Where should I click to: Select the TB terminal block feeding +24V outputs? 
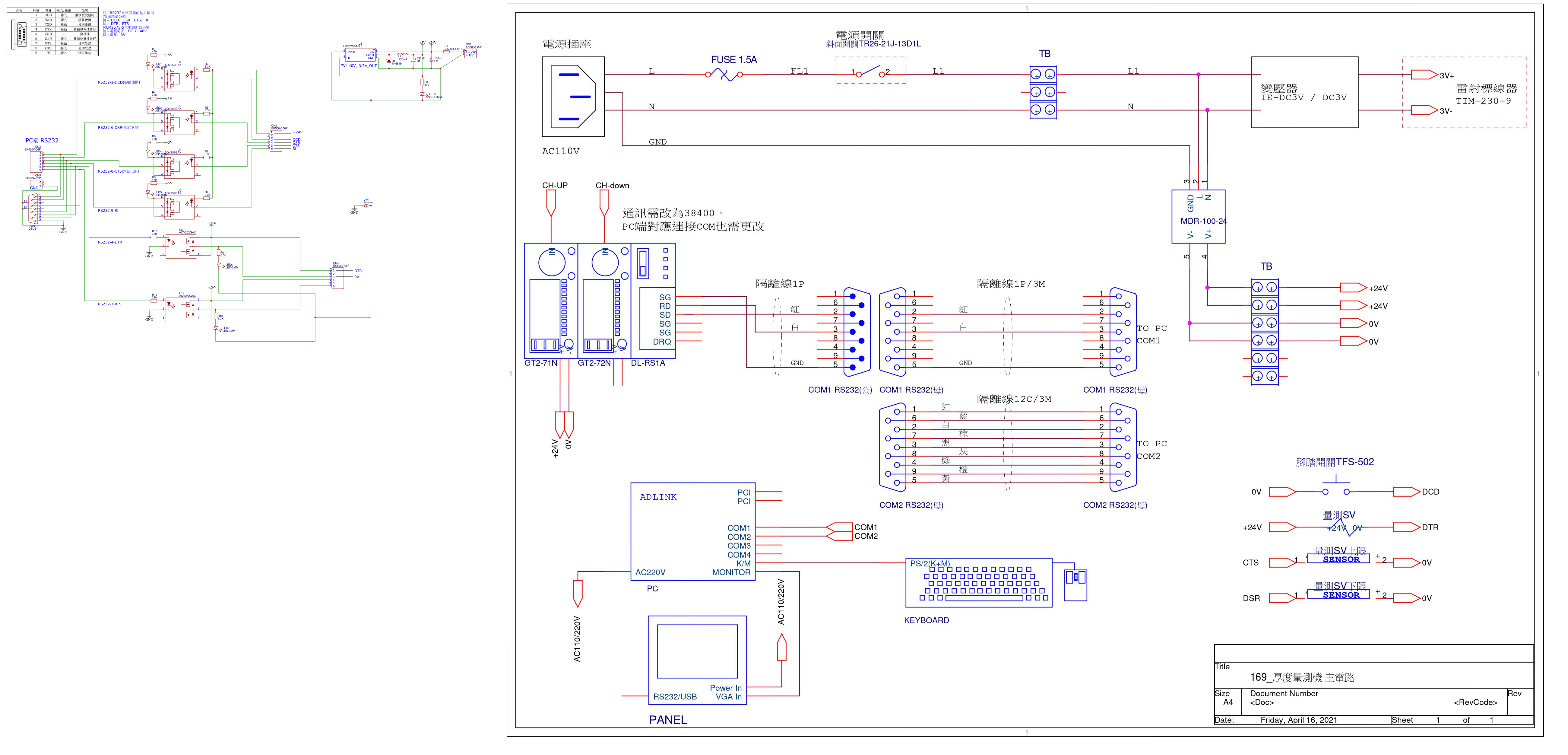1264,332
